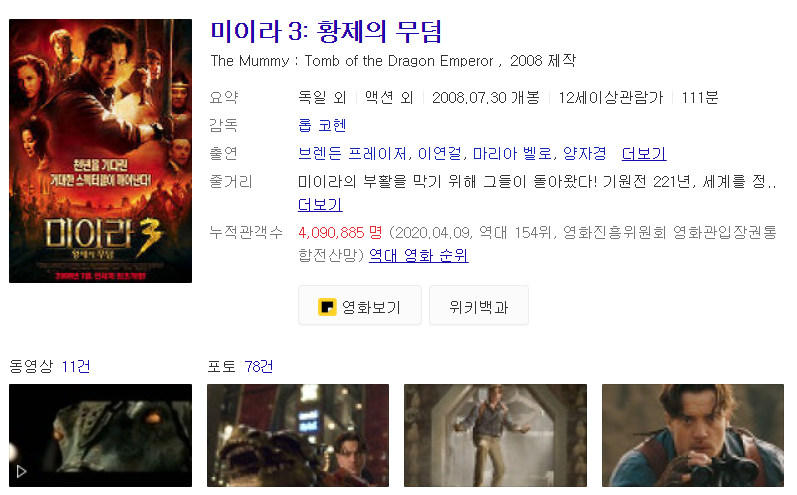This screenshot has height=495, width=797.
Task: Open 역대 영화 순위 ranking link
Action: pos(418,255)
